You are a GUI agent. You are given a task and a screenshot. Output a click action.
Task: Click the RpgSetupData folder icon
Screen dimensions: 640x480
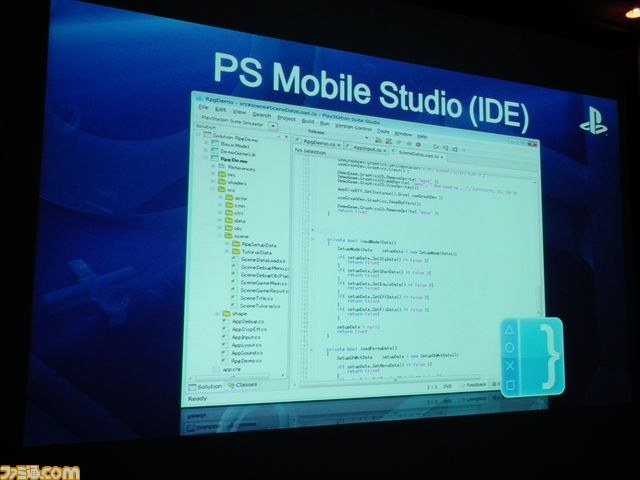click(236, 244)
